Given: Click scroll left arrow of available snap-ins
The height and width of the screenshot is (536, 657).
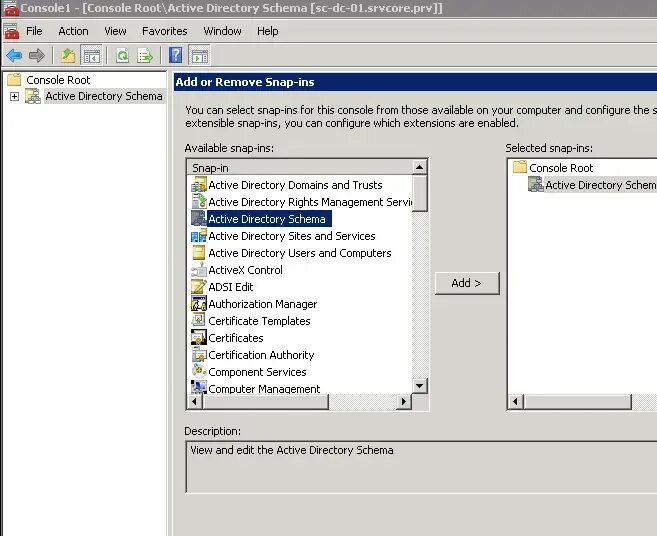Looking at the screenshot, I should tap(194, 401).
